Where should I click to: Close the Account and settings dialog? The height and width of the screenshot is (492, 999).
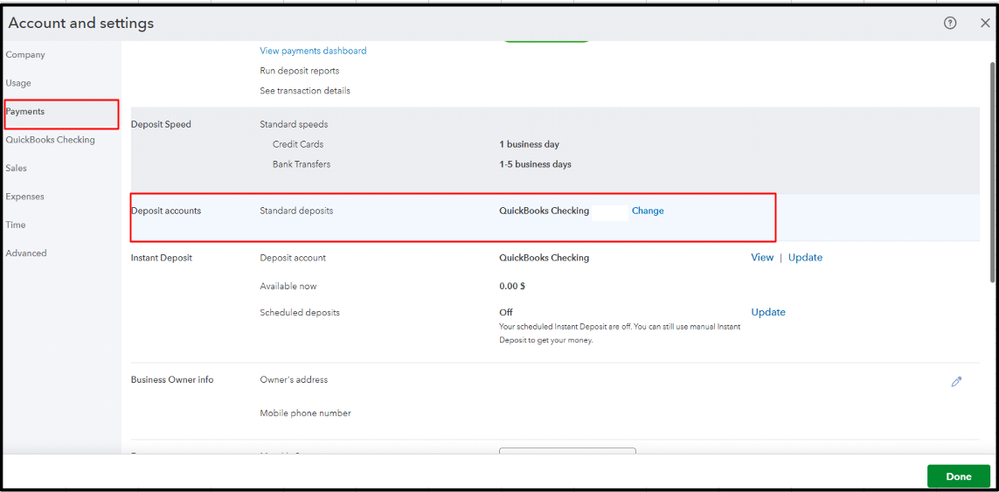(x=985, y=23)
